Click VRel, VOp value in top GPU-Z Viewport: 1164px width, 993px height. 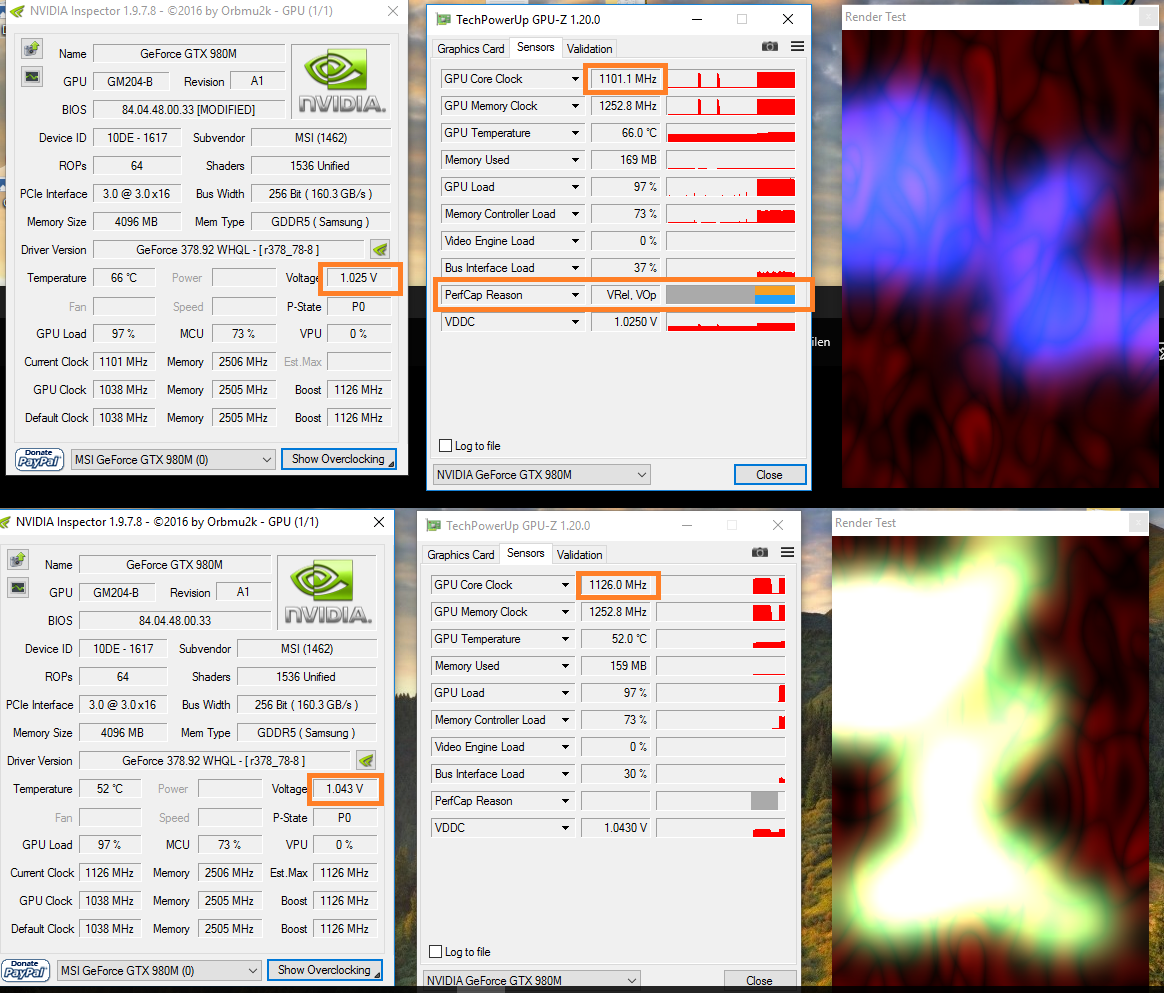(627, 295)
